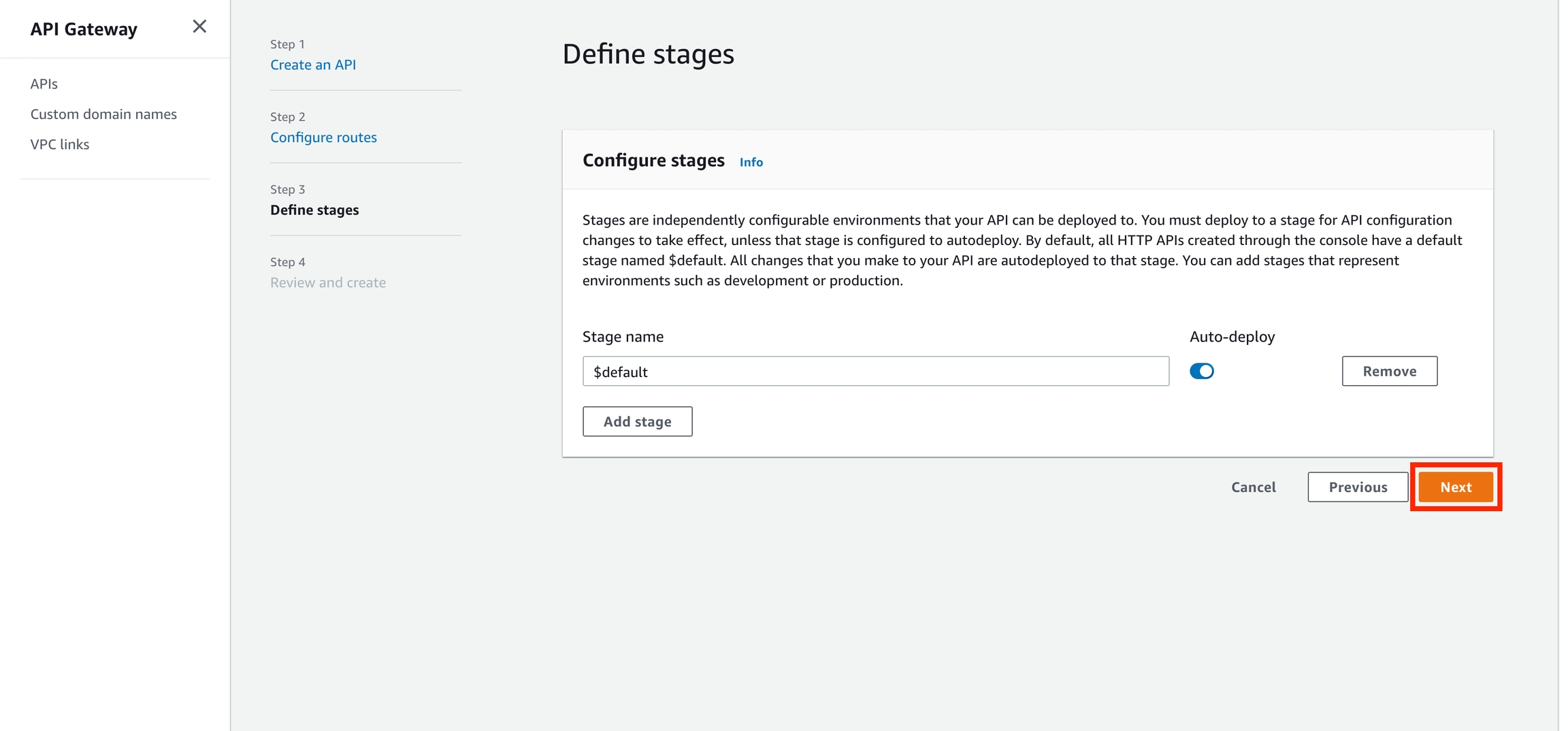Cancel the API creation wizard
This screenshot has height=731, width=1568.
[x=1253, y=487]
